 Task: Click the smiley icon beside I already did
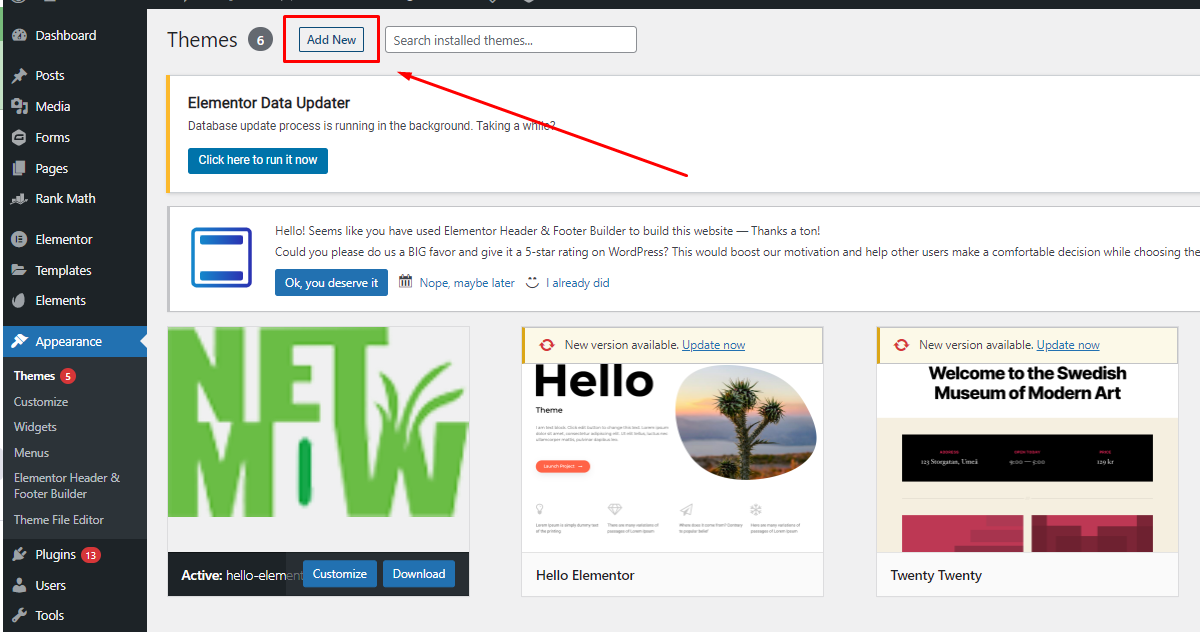pyautogui.click(x=532, y=282)
